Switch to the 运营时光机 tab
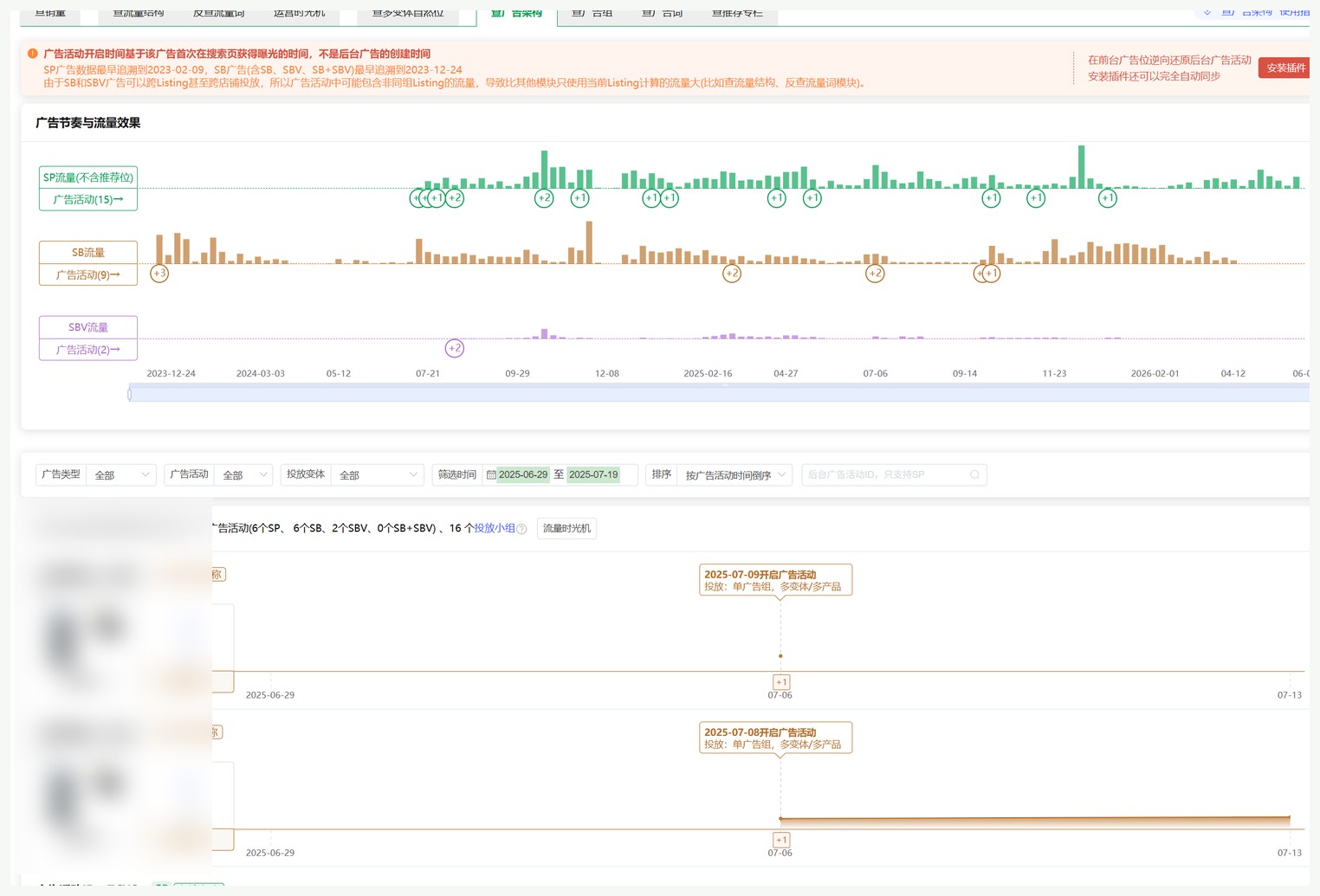The image size is (1320, 896). click(x=300, y=15)
